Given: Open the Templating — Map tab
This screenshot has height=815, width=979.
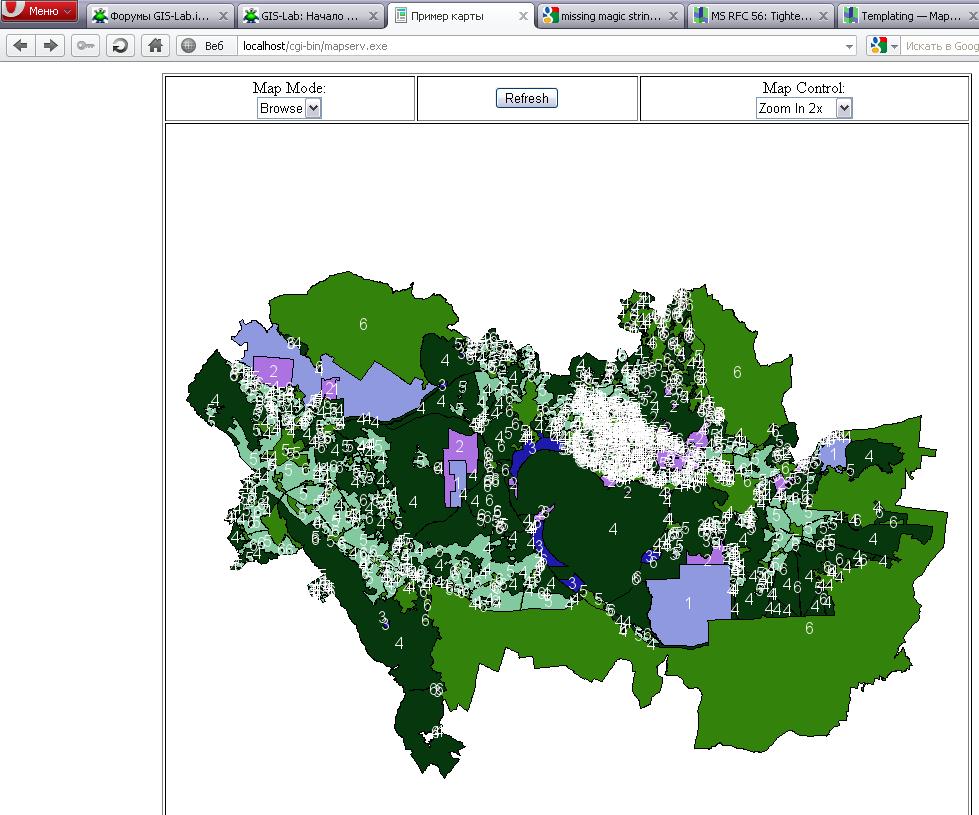Looking at the screenshot, I should (908, 16).
